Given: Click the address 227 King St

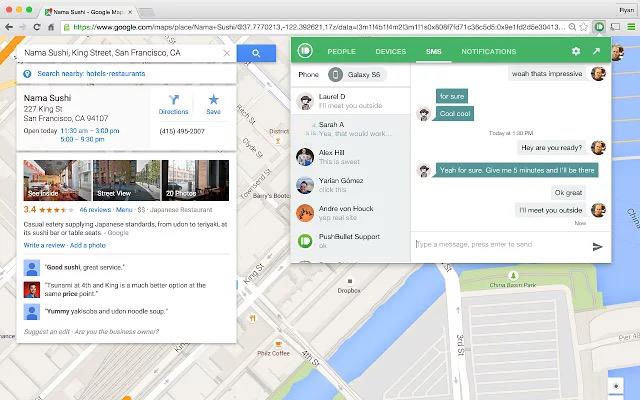Looking at the screenshot, I should [x=43, y=109].
